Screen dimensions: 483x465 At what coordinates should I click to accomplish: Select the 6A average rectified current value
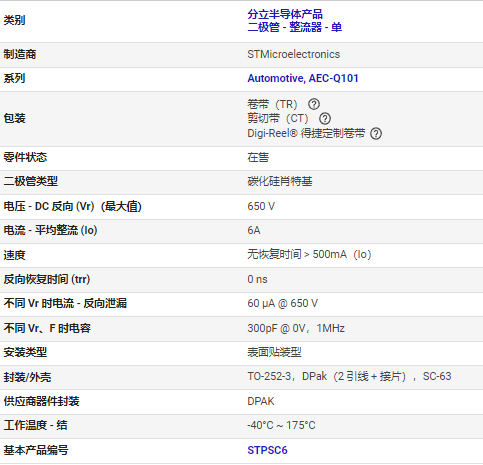click(x=254, y=230)
